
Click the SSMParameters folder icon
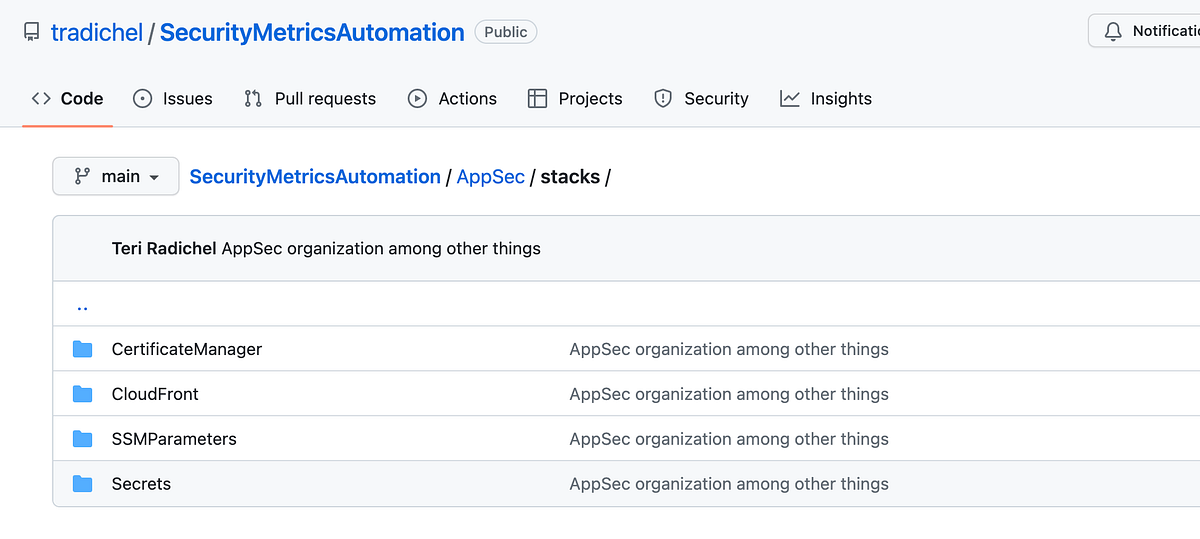(x=83, y=439)
